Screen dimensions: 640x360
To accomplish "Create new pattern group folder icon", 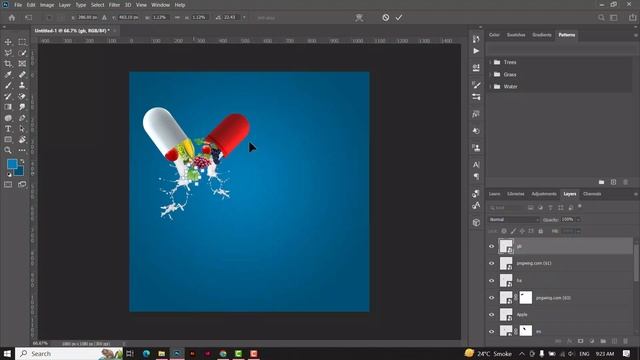I will (601, 182).
